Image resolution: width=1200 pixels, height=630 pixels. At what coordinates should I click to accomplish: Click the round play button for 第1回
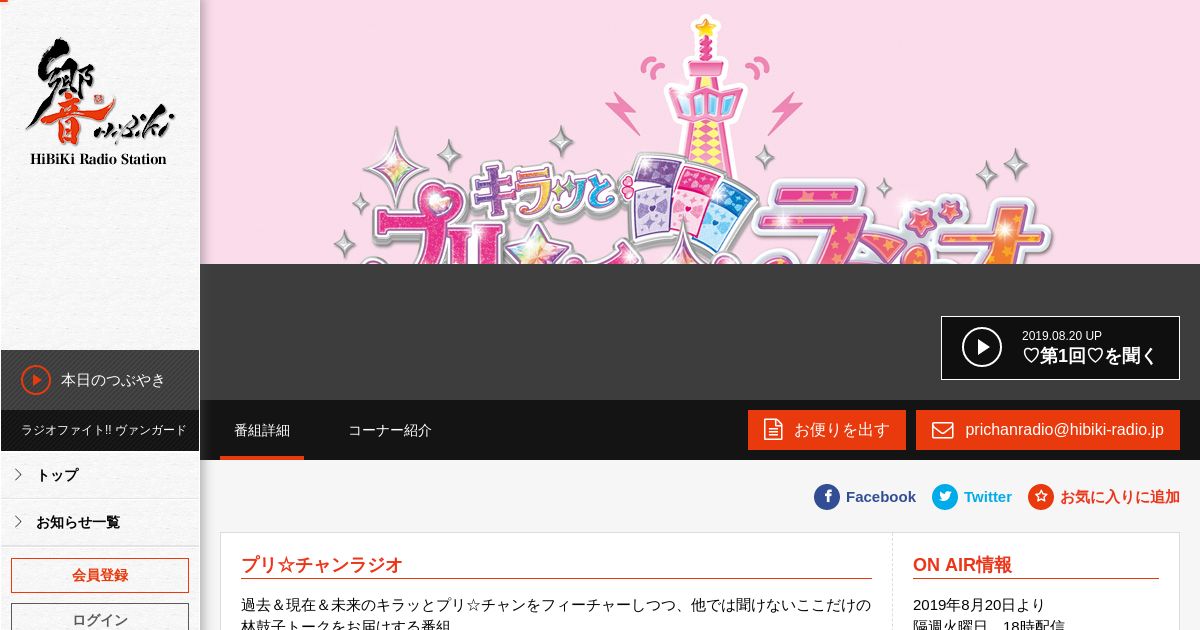coord(982,347)
